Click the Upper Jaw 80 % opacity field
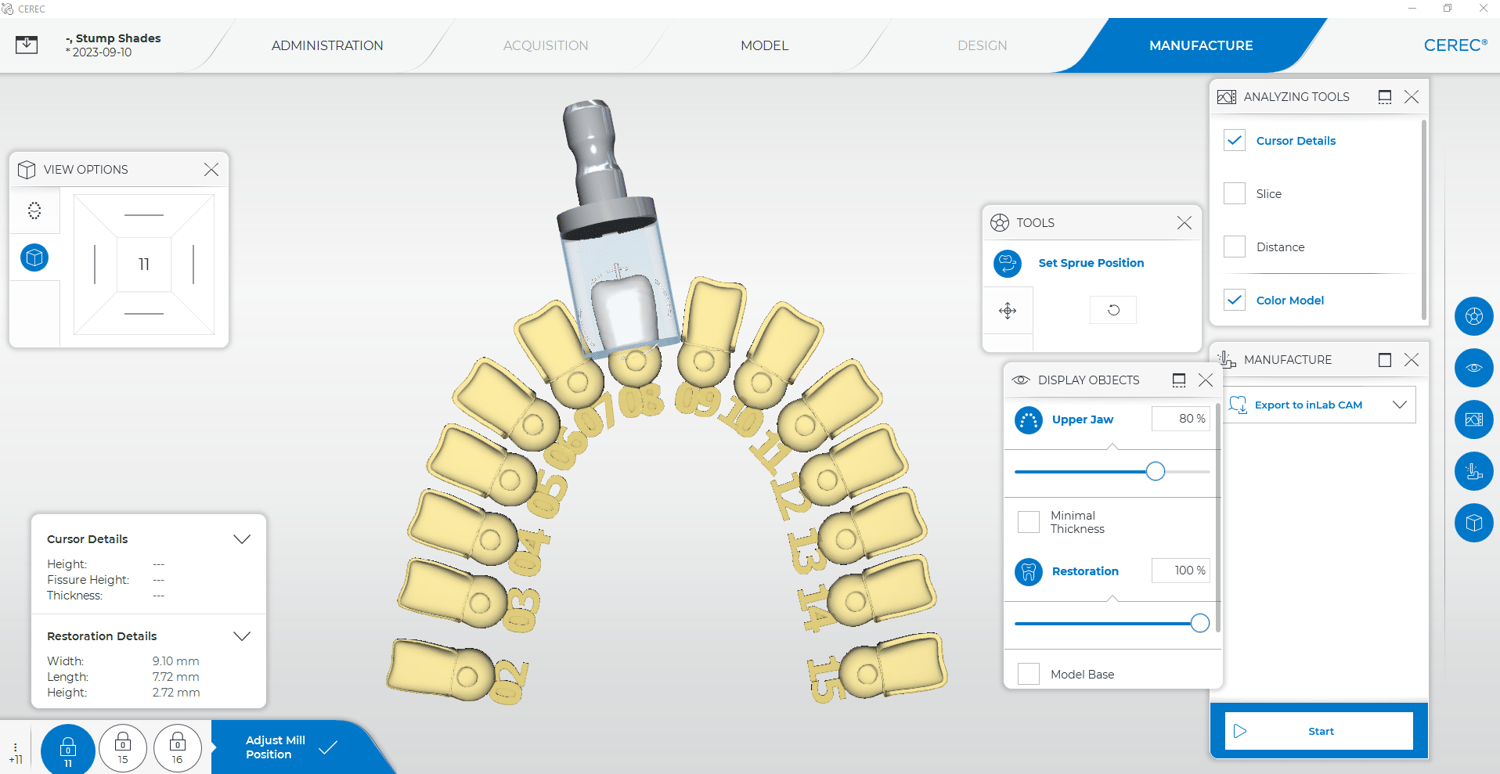1500x774 pixels. tap(1181, 419)
